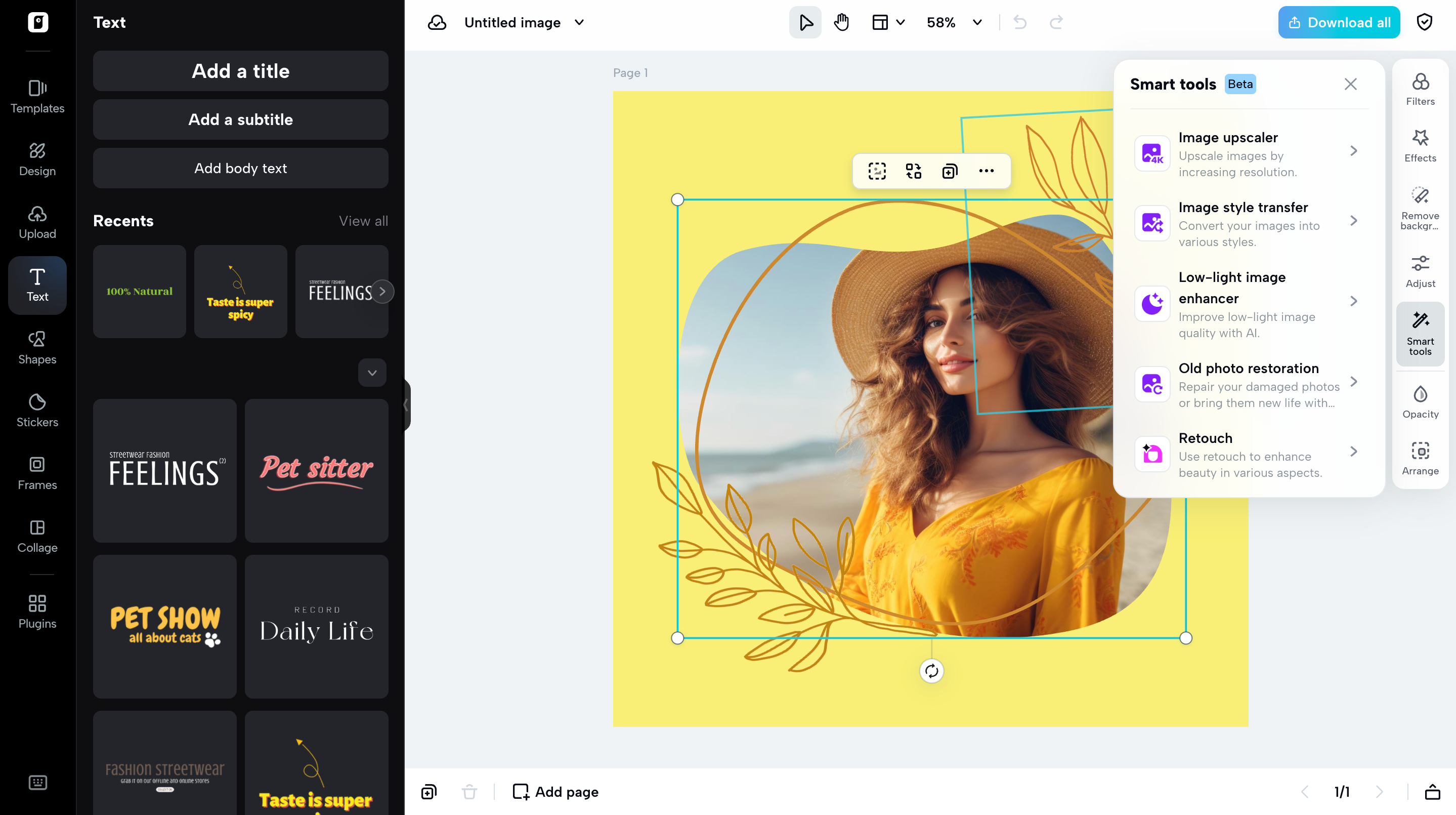Duplicate the selected image via floating toolbar
Image resolution: width=1456 pixels, height=815 pixels.
click(949, 171)
